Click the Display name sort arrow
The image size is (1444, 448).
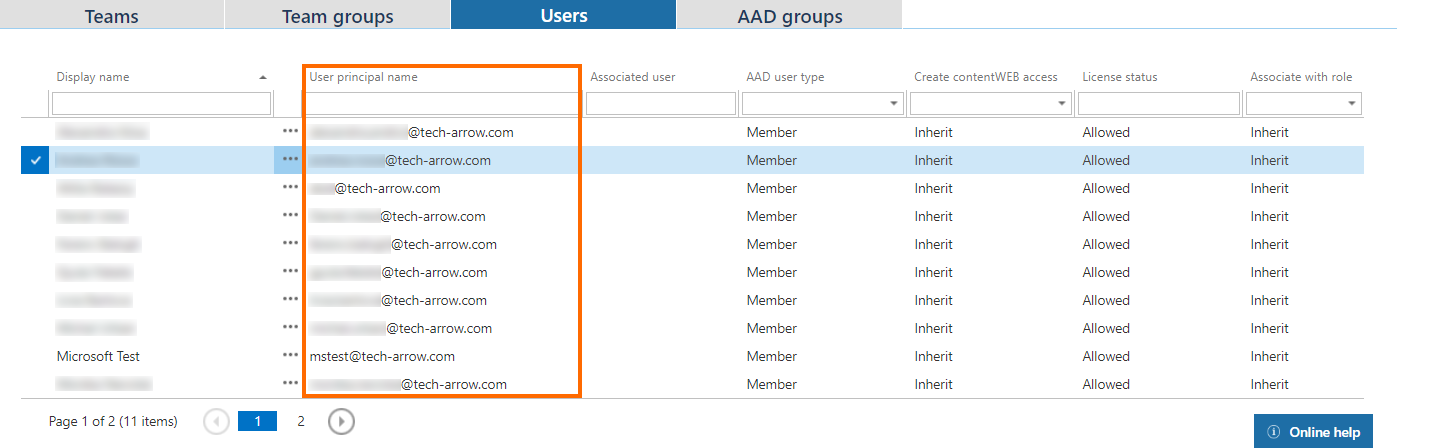tap(263, 77)
